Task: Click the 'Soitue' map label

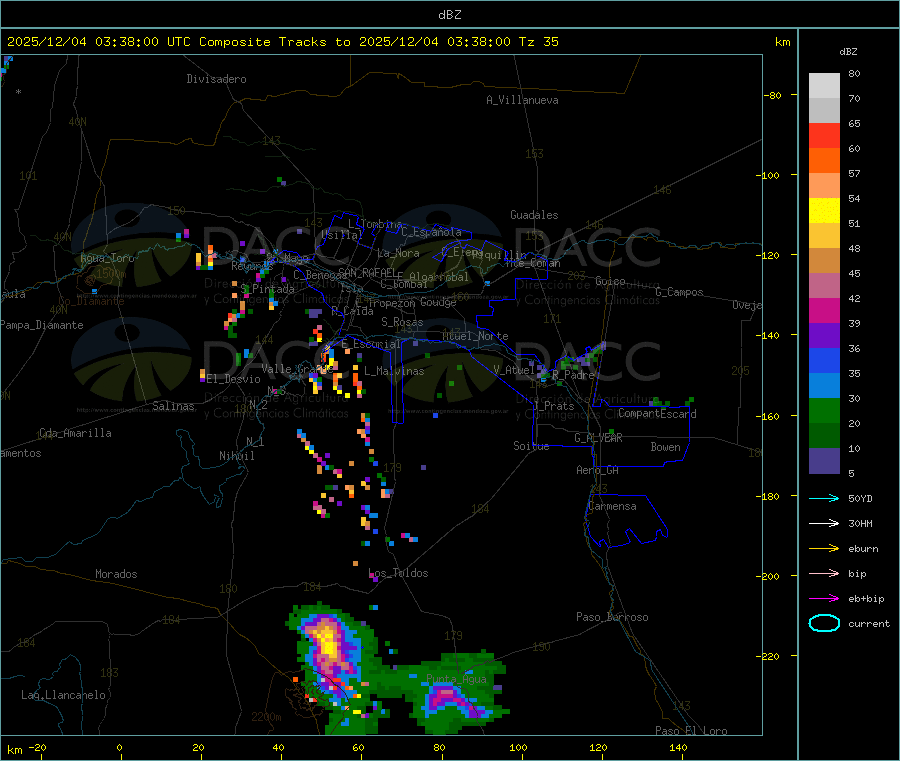Action: [531, 446]
